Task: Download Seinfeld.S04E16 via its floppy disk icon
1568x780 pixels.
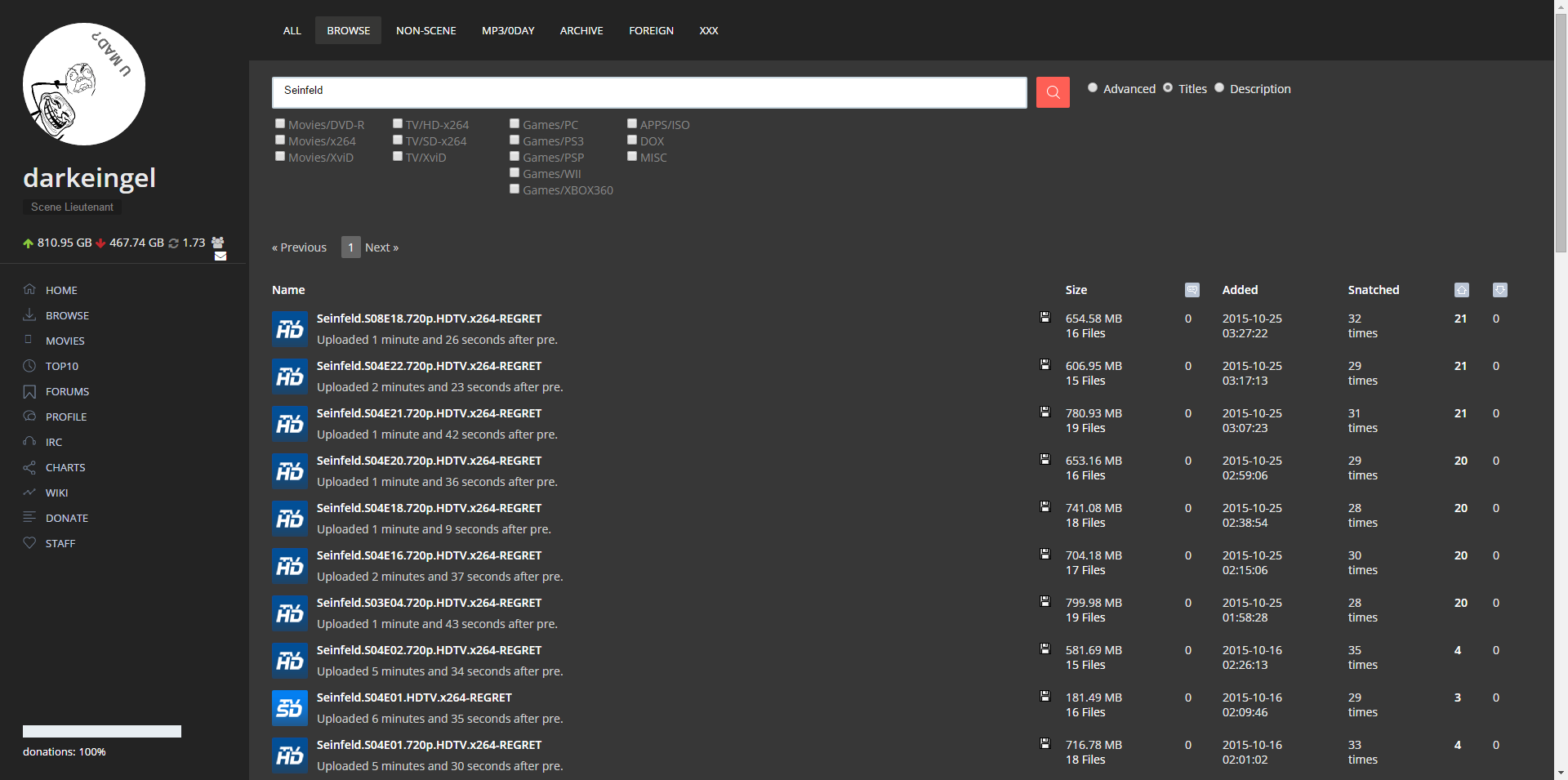Action: pyautogui.click(x=1045, y=554)
